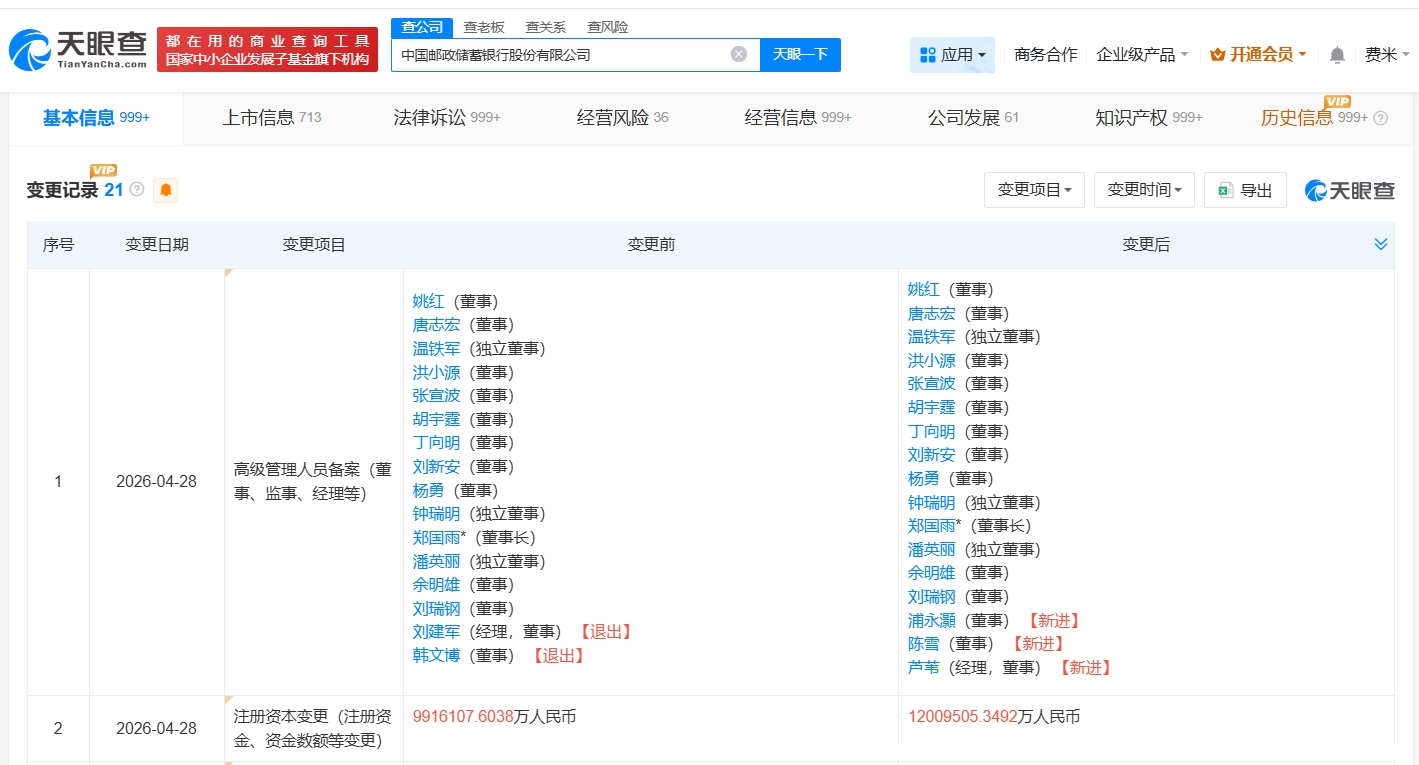Click 唐志宏 in the 变更前 column
The image size is (1419, 765).
(x=437, y=325)
